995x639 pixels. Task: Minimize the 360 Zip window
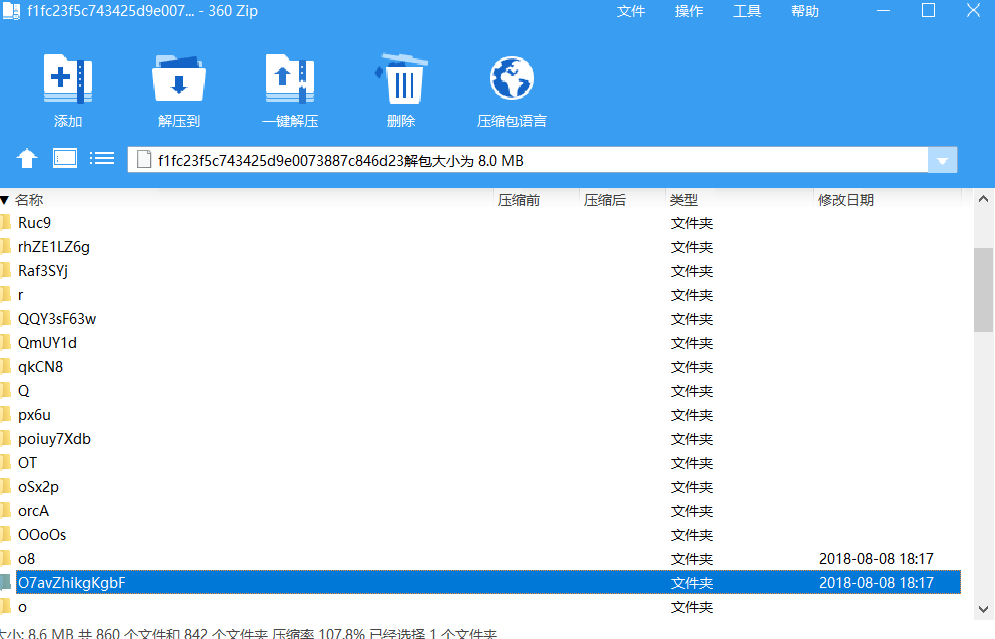click(x=883, y=11)
